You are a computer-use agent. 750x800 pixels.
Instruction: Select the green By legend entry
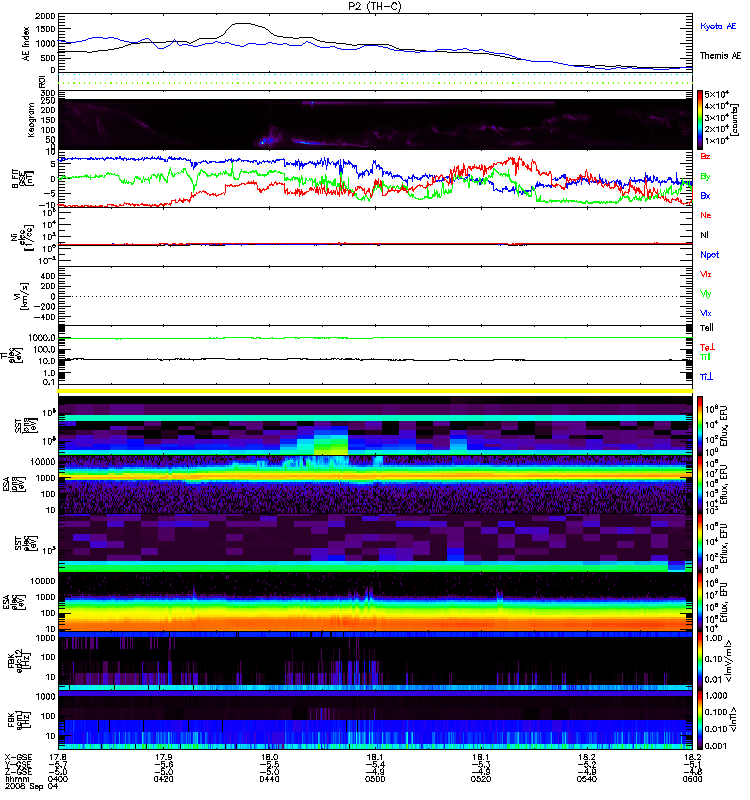706,176
